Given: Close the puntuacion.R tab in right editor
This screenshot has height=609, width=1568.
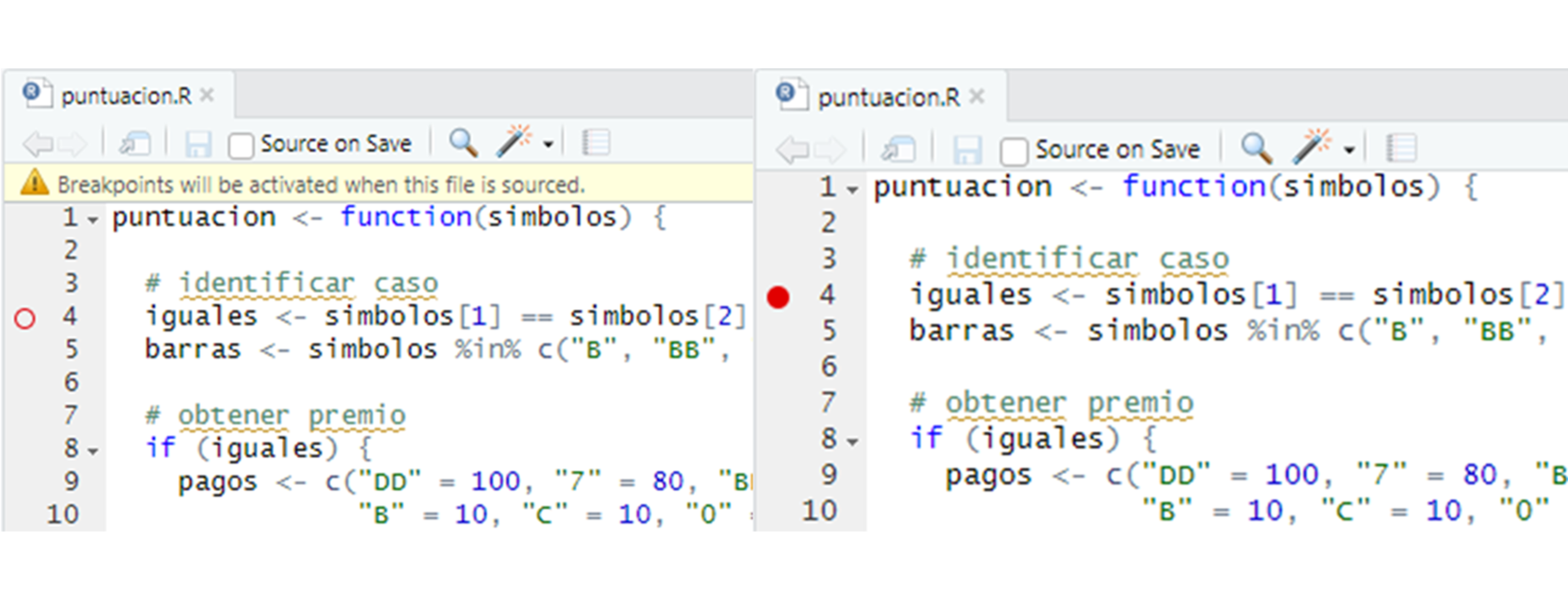Looking at the screenshot, I should coord(977,96).
